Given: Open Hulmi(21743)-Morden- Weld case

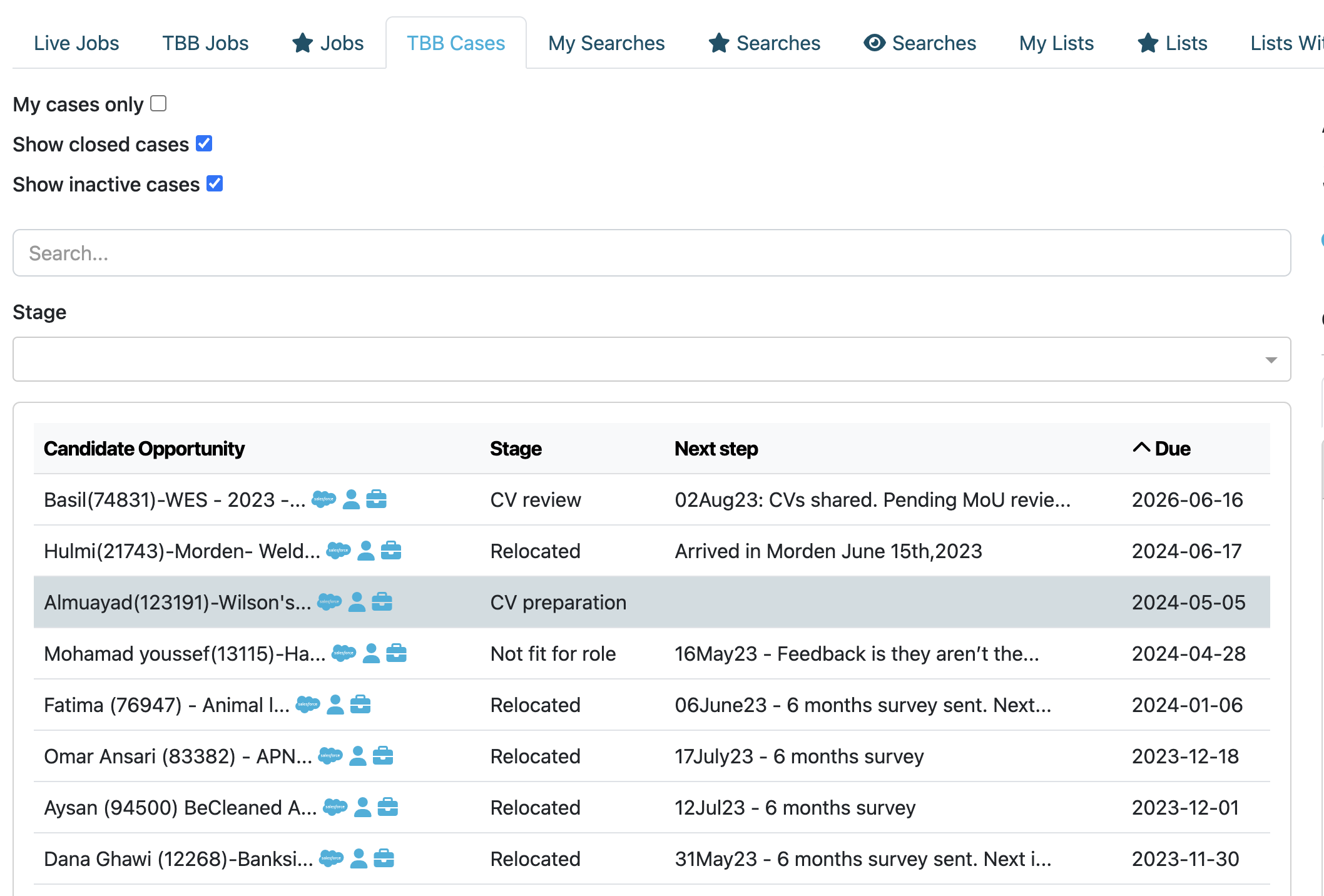Looking at the screenshot, I should tap(181, 551).
